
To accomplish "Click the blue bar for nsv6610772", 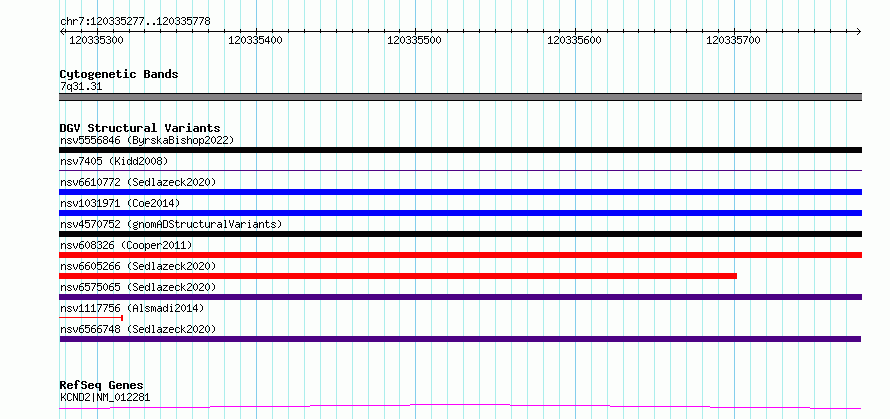I will coord(460,192).
